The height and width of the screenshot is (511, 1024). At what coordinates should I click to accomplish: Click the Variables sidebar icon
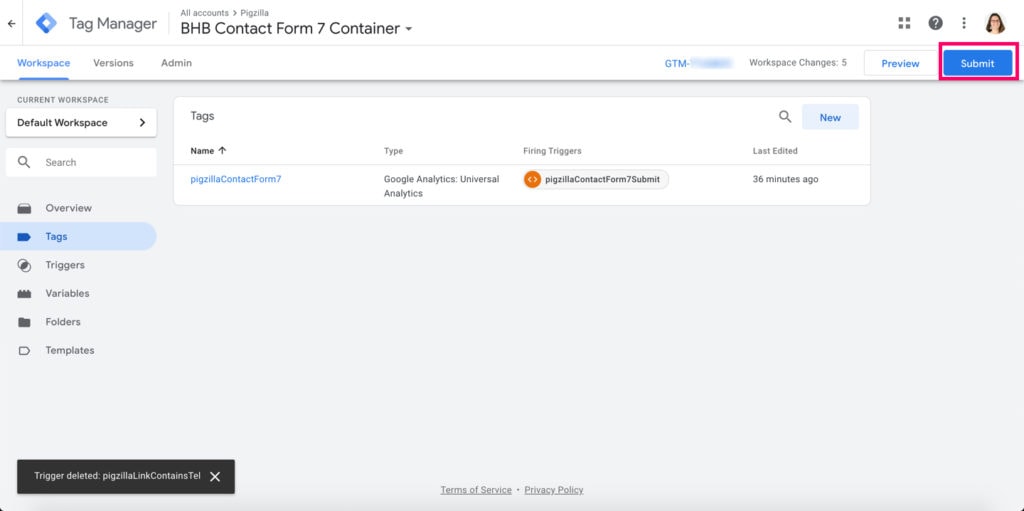pos(24,294)
